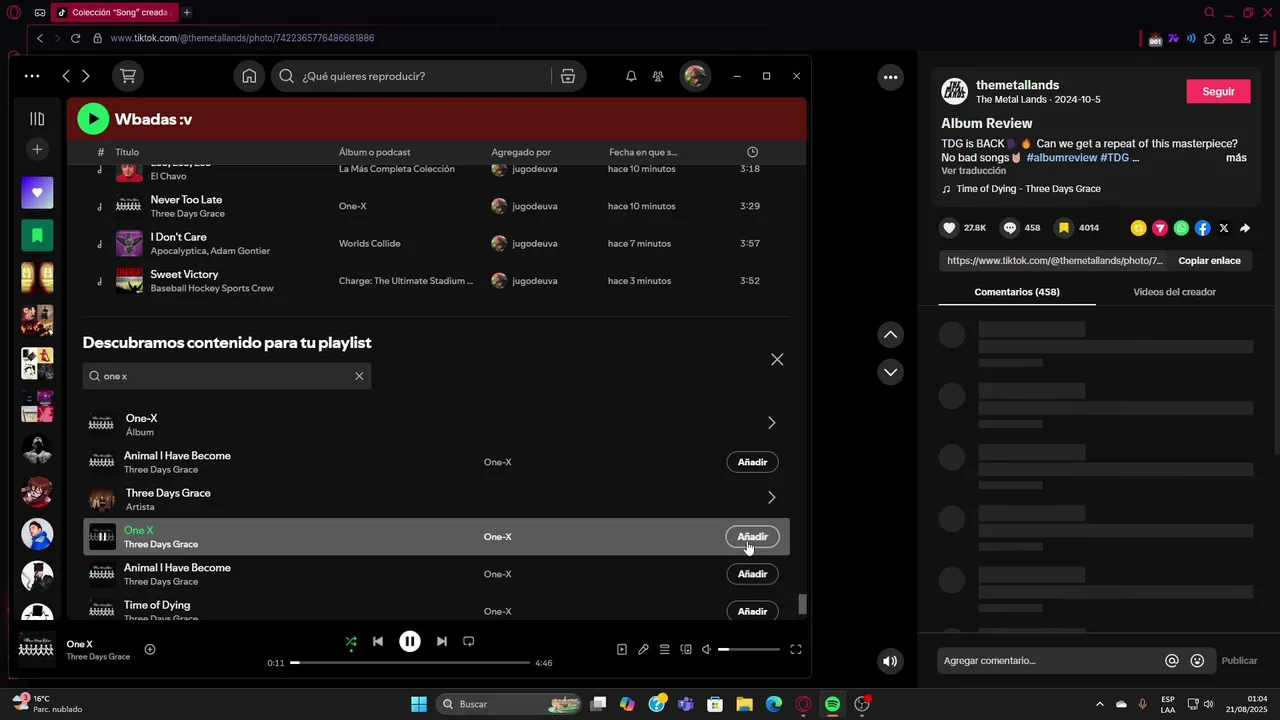Click the "one x" playlist search field
Viewport: 1280px width, 720px height.
click(x=227, y=376)
